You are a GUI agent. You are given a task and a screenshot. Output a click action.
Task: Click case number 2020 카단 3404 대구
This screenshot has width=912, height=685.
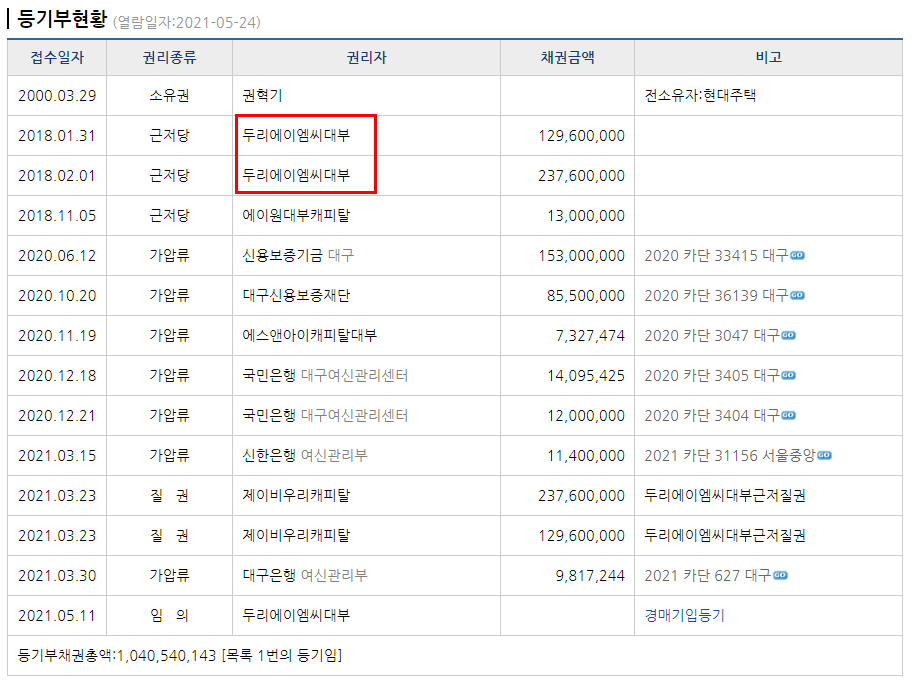pos(712,415)
